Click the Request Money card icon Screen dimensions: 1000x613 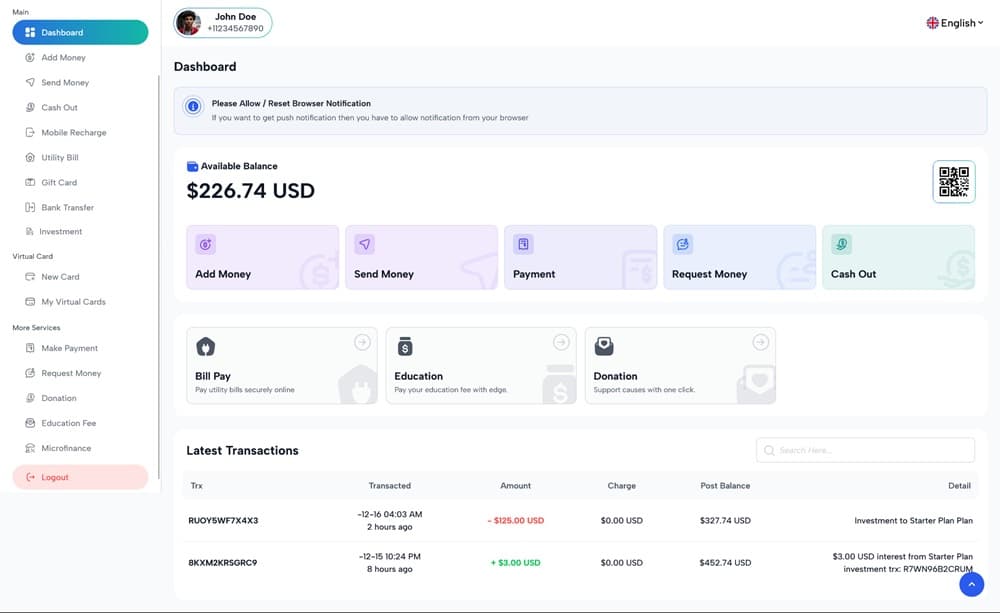pos(683,244)
